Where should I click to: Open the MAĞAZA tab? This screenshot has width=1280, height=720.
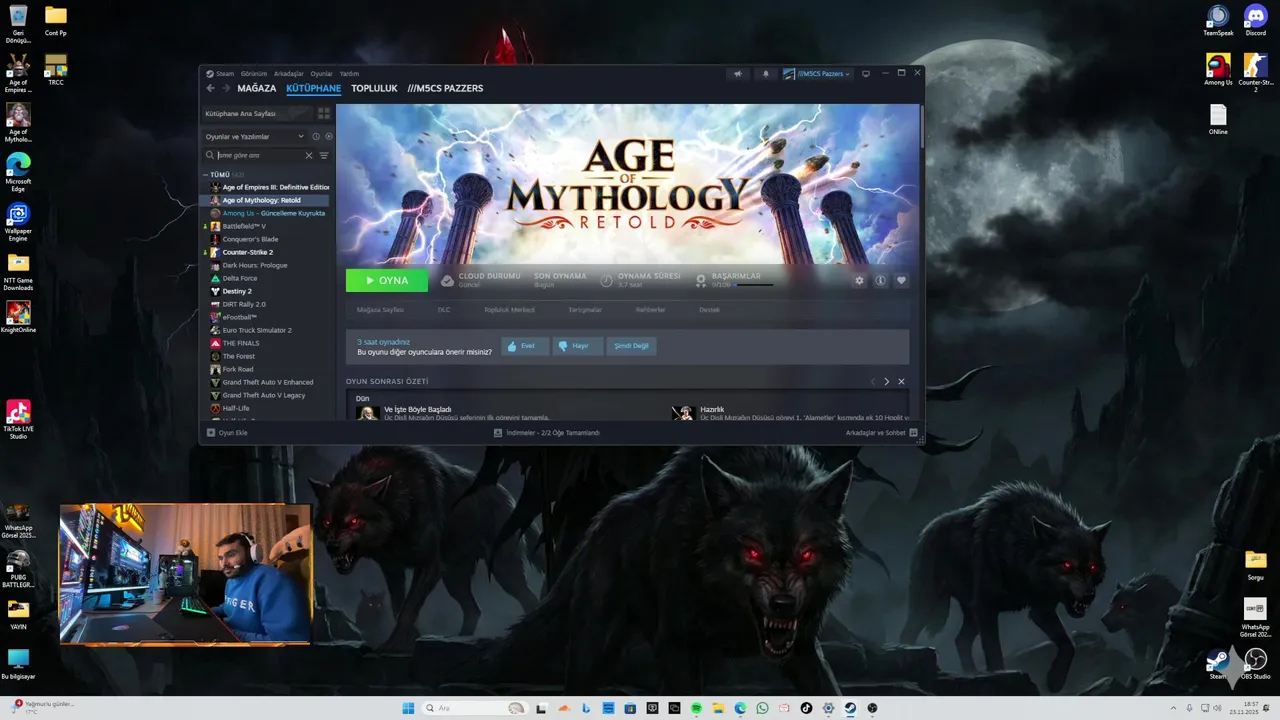click(257, 88)
